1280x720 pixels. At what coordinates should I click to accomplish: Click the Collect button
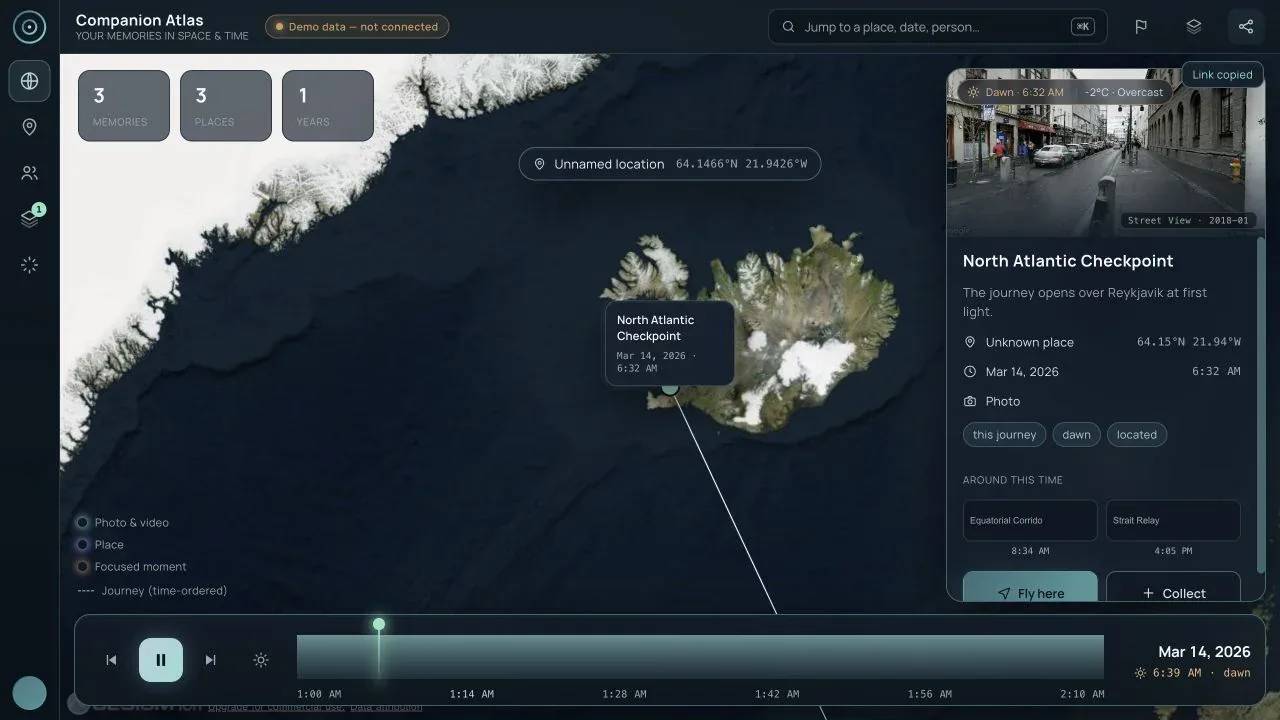(1173, 588)
